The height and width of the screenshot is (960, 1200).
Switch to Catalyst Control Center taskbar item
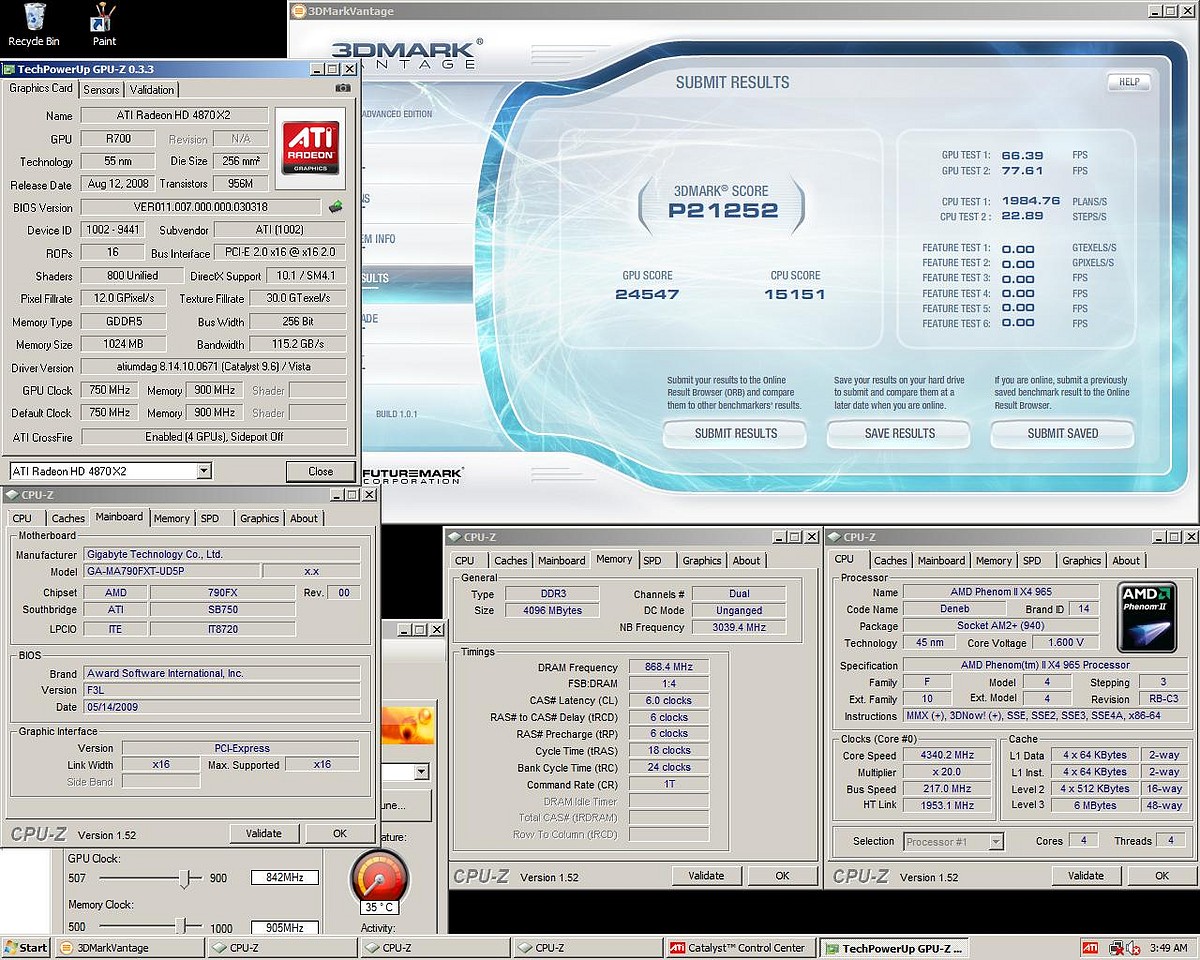coord(739,947)
